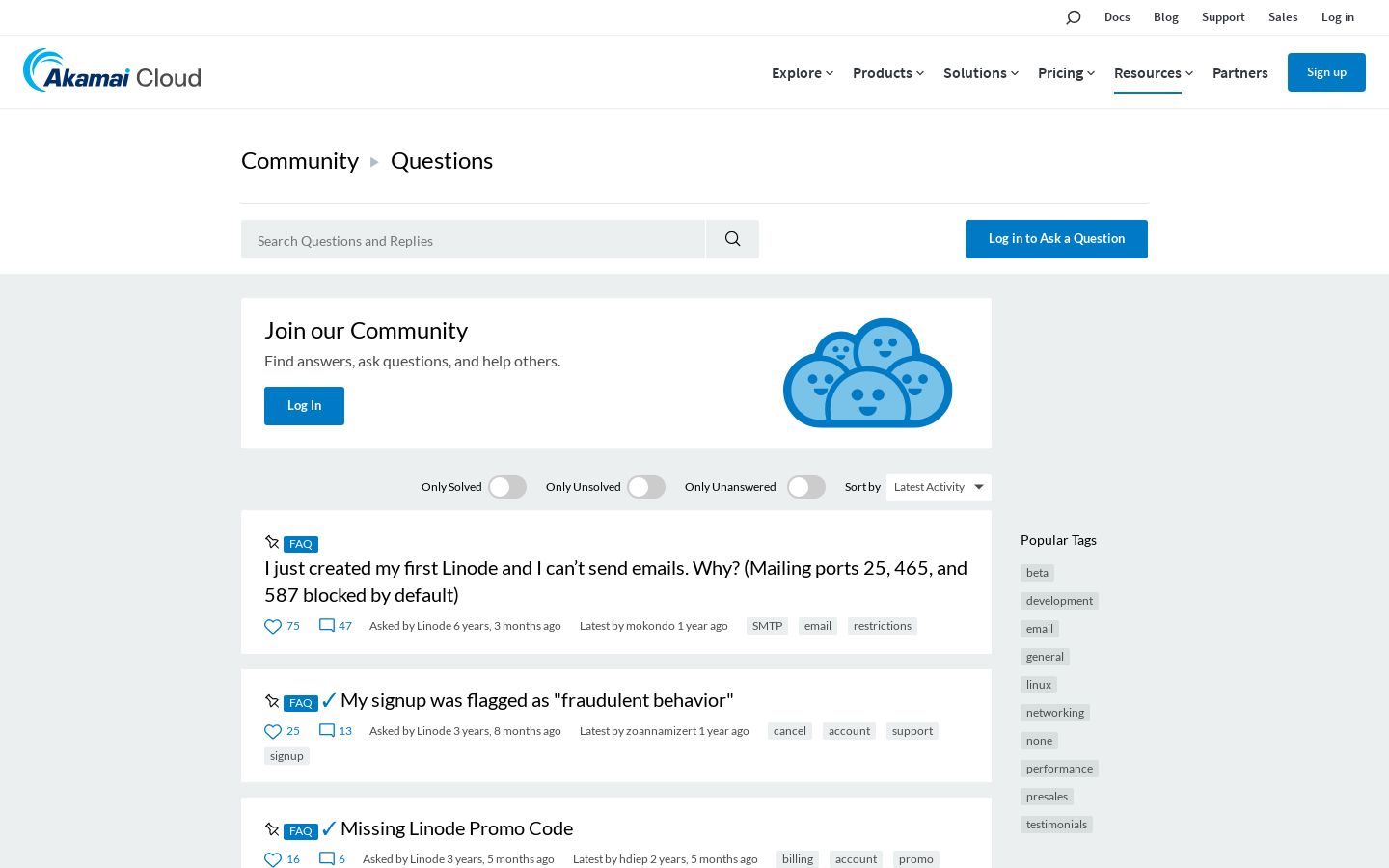Click the support tag on fraudulent behavior question
This screenshot has height=868, width=1389.
pos(912,731)
